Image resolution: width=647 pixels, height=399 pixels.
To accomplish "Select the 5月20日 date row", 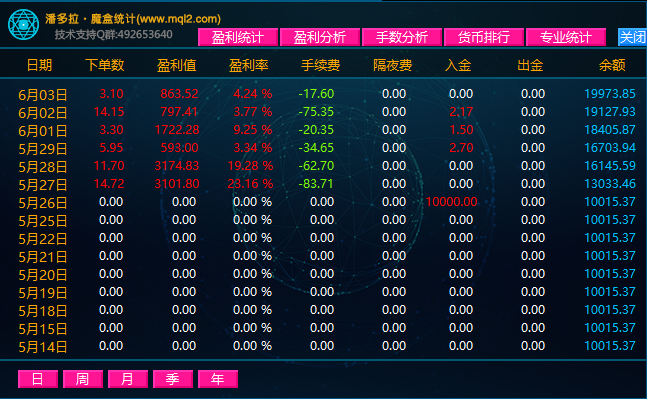I will [43, 275].
